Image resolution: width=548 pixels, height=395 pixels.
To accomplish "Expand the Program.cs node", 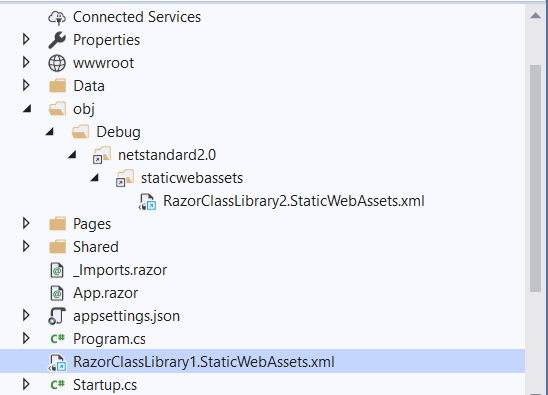I will pyautogui.click(x=26, y=338).
